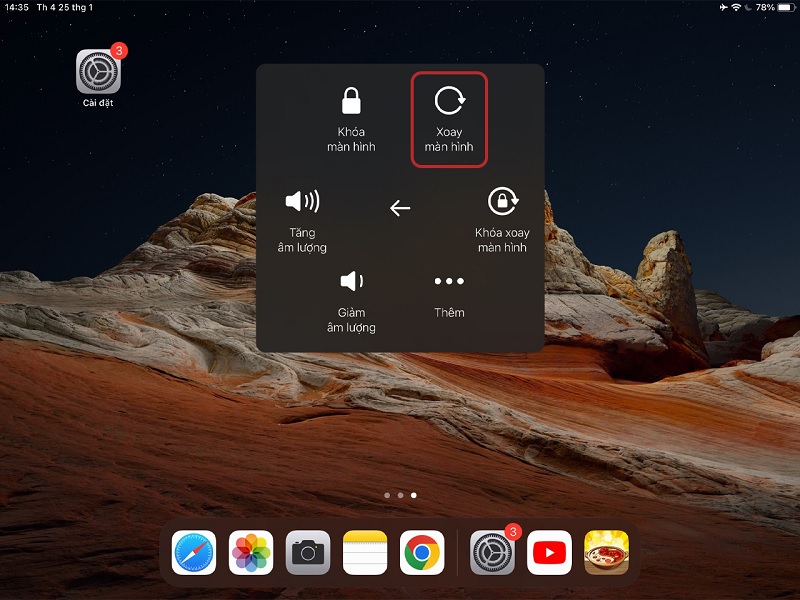Tap the back arrow in the AssistiveTouch menu
The image size is (800, 600).
(400, 208)
